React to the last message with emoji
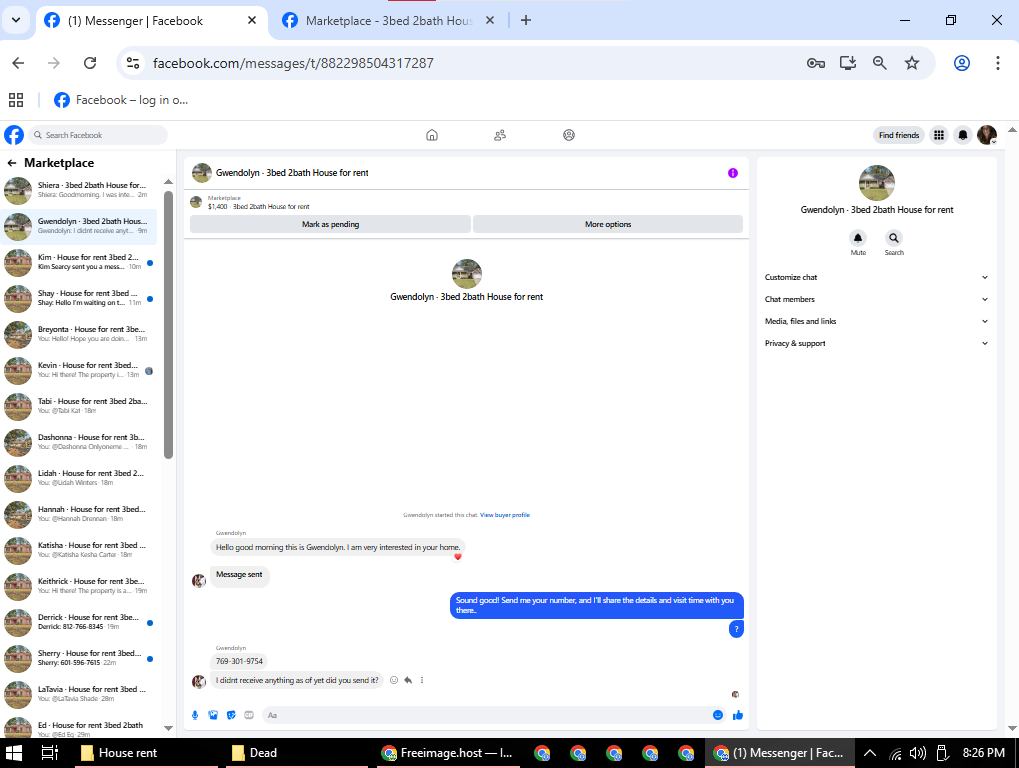This screenshot has width=1019, height=768. (394, 680)
